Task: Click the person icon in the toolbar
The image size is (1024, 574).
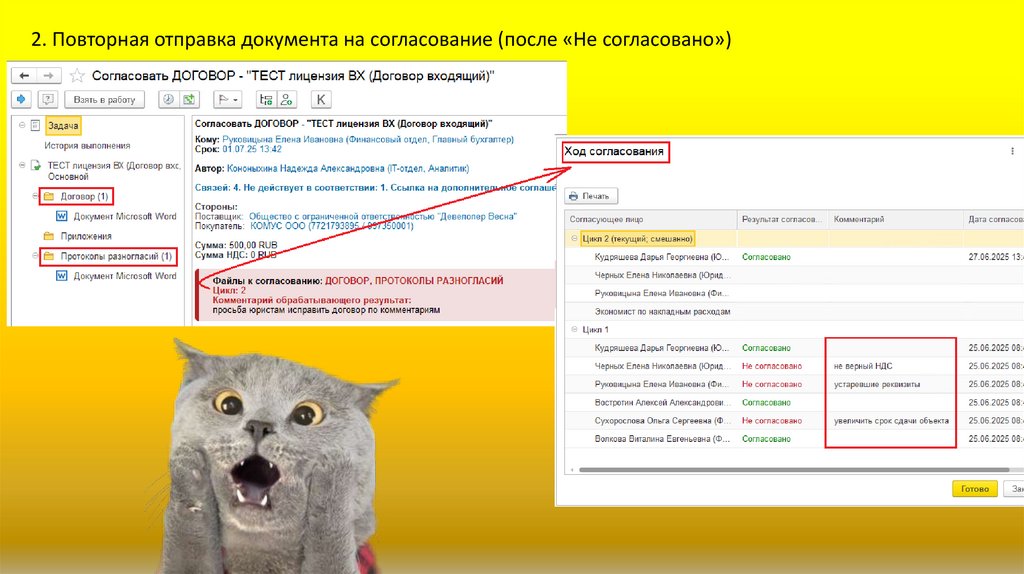Action: [x=286, y=99]
